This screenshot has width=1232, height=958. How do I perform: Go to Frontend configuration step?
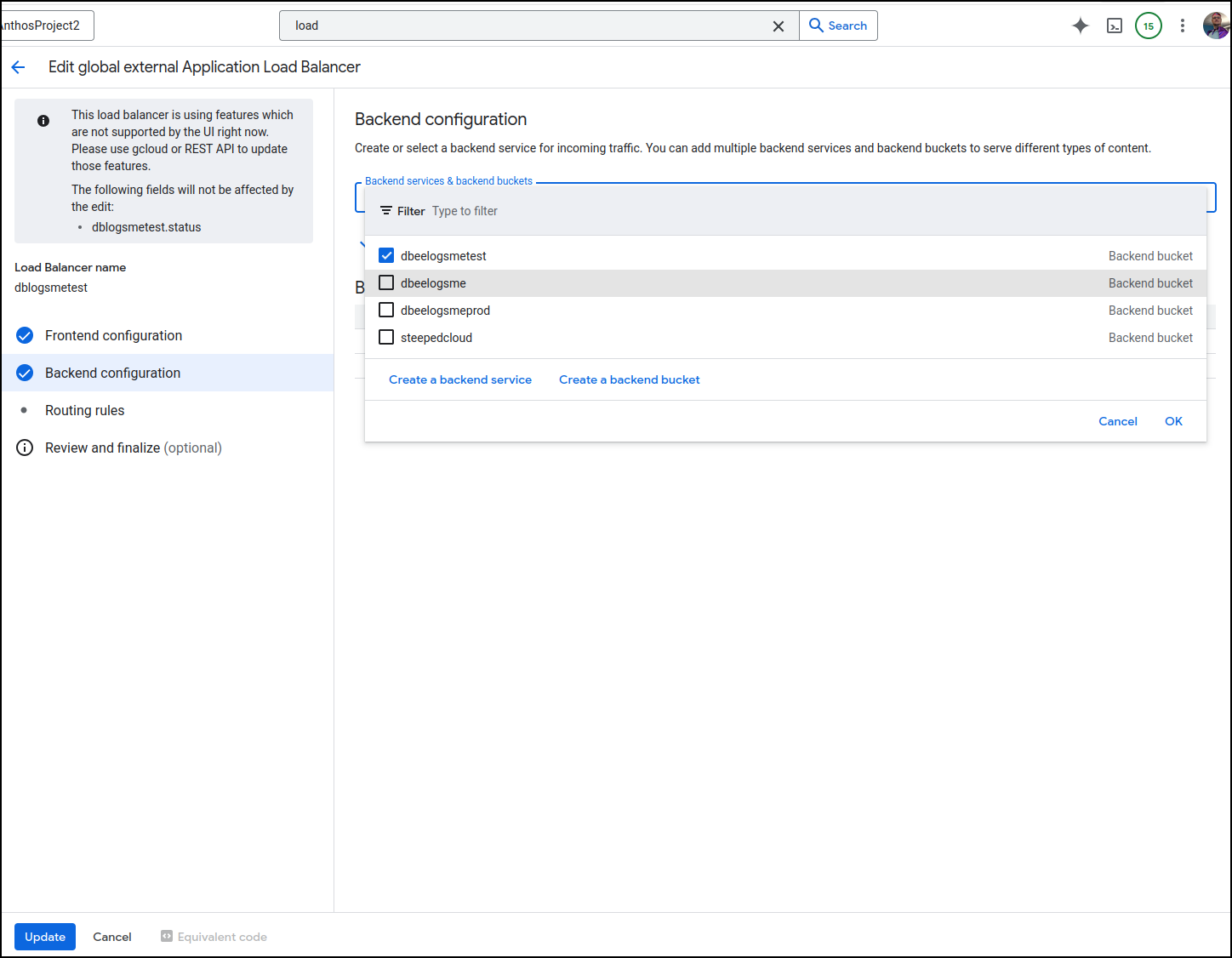[113, 335]
